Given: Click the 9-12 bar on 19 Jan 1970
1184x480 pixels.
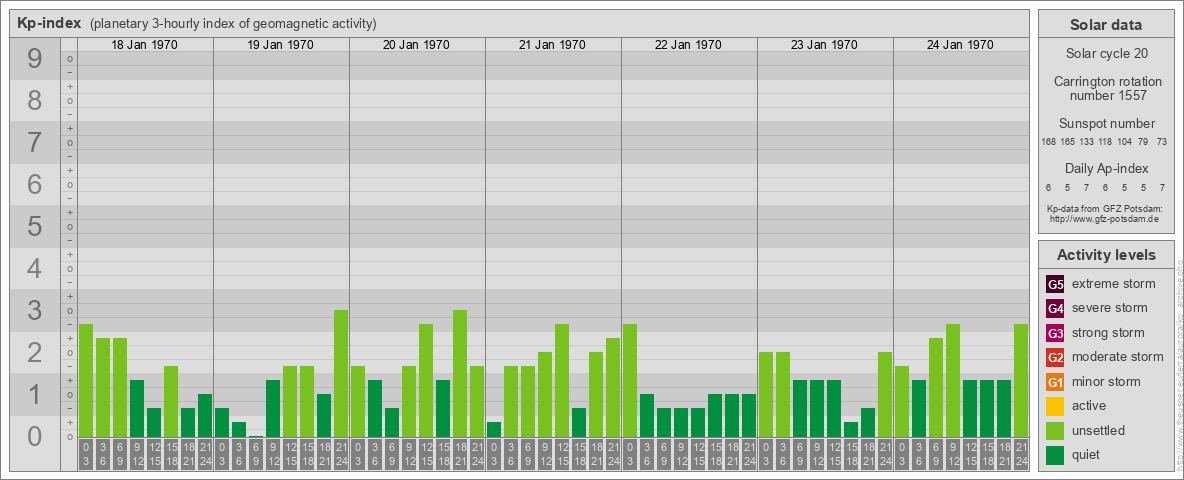Looking at the screenshot, I should point(273,408).
